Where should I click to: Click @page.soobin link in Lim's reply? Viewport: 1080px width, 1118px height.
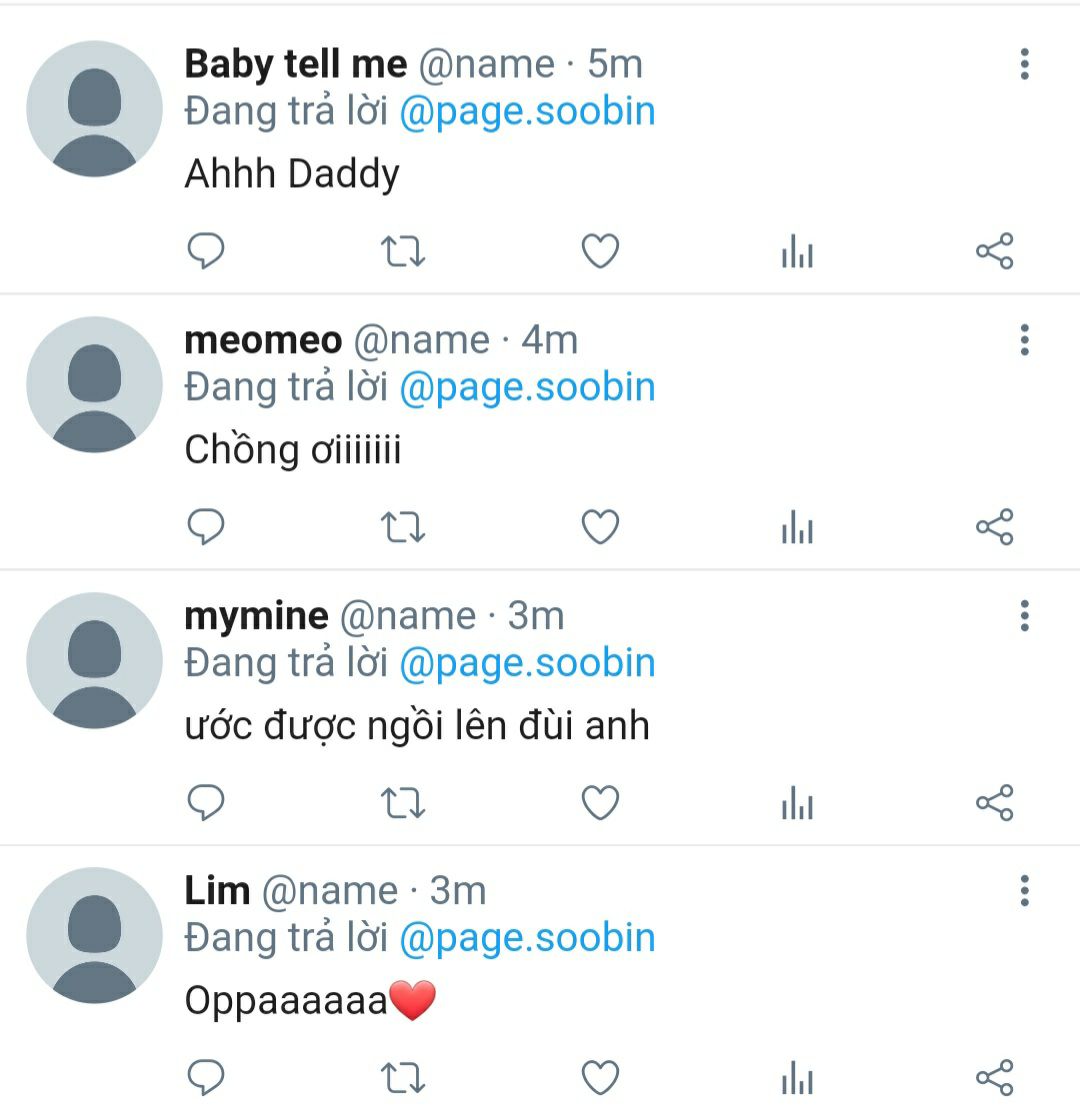point(527,938)
